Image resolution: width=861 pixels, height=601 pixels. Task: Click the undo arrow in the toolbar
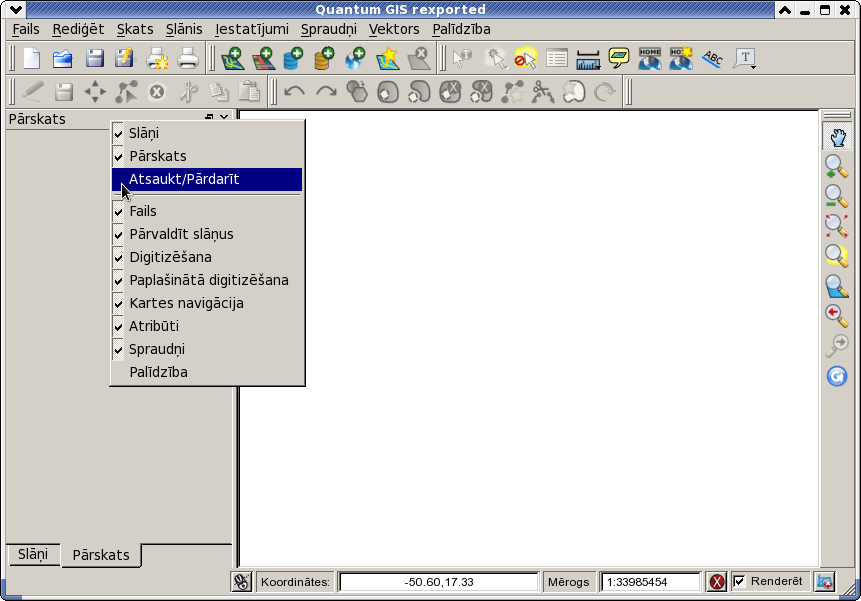[295, 92]
